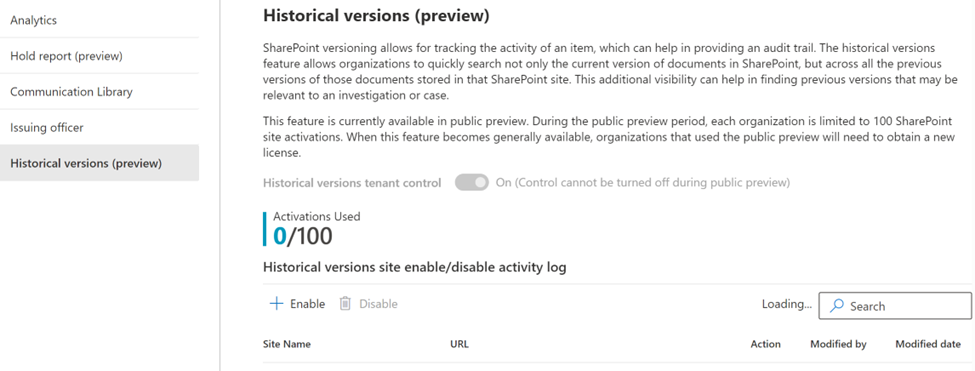Viewport: 975px width, 371px height.
Task: Click the site enable/disable activity log heading
Action: coord(415,268)
